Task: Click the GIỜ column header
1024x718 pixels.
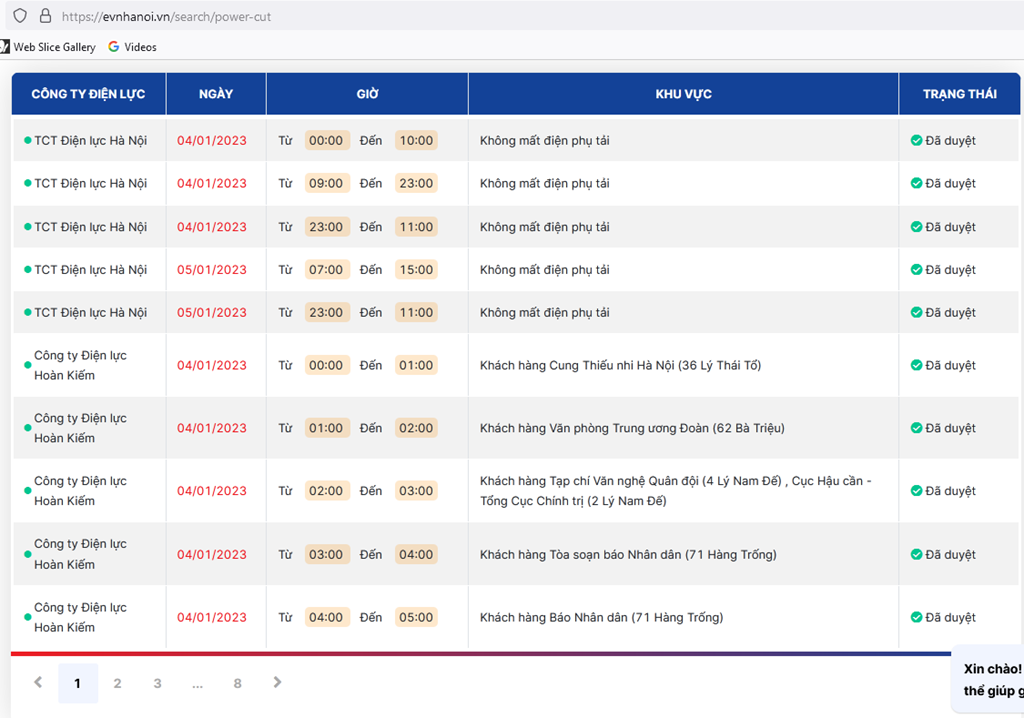Action: (368, 94)
